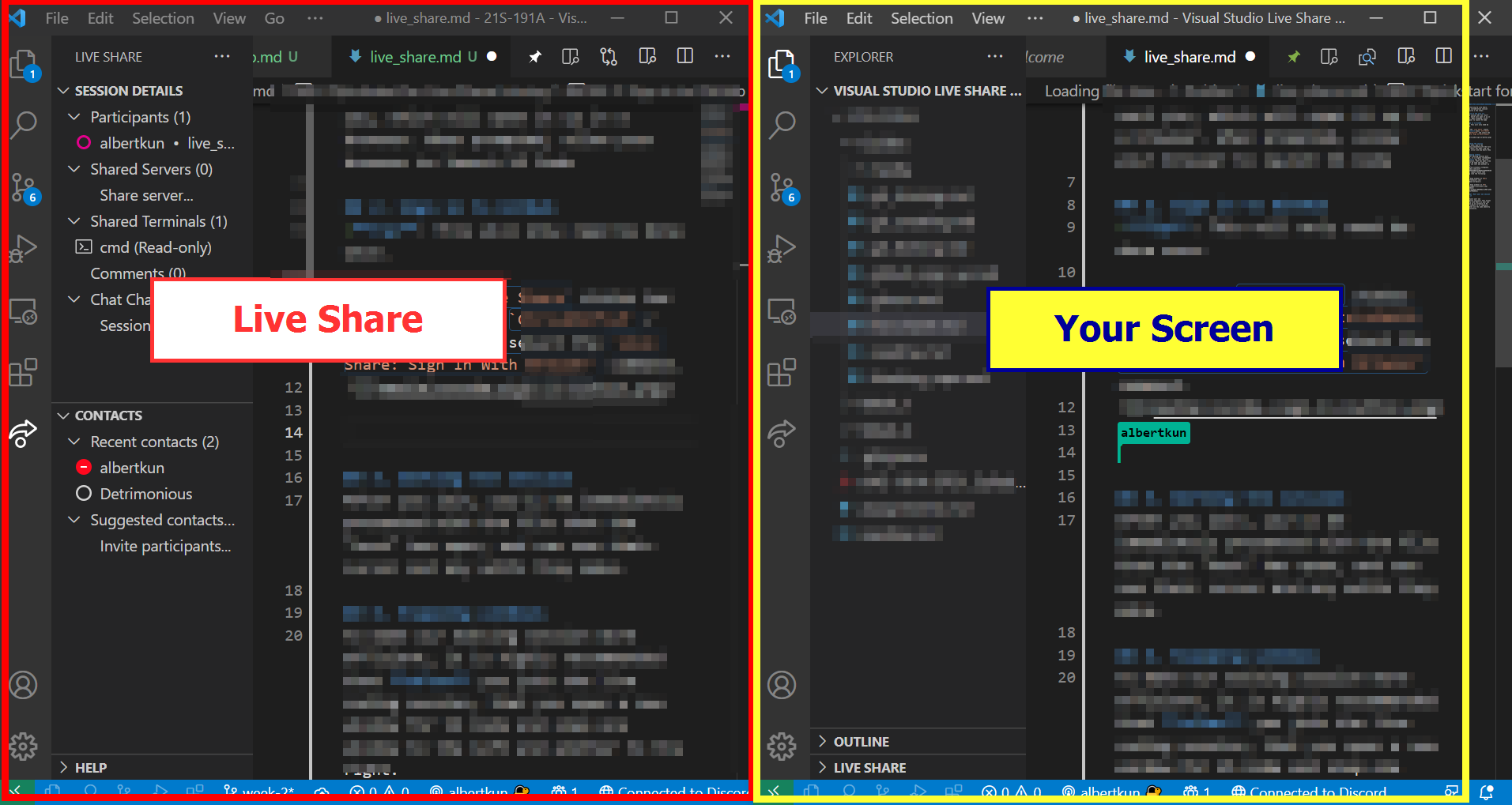
Task: Click Open Changes compare icon in left toolbar
Action: pyautogui.click(x=609, y=56)
